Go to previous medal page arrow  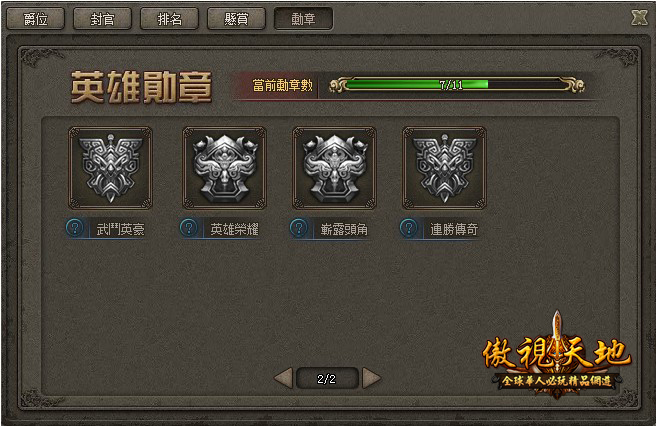point(284,378)
